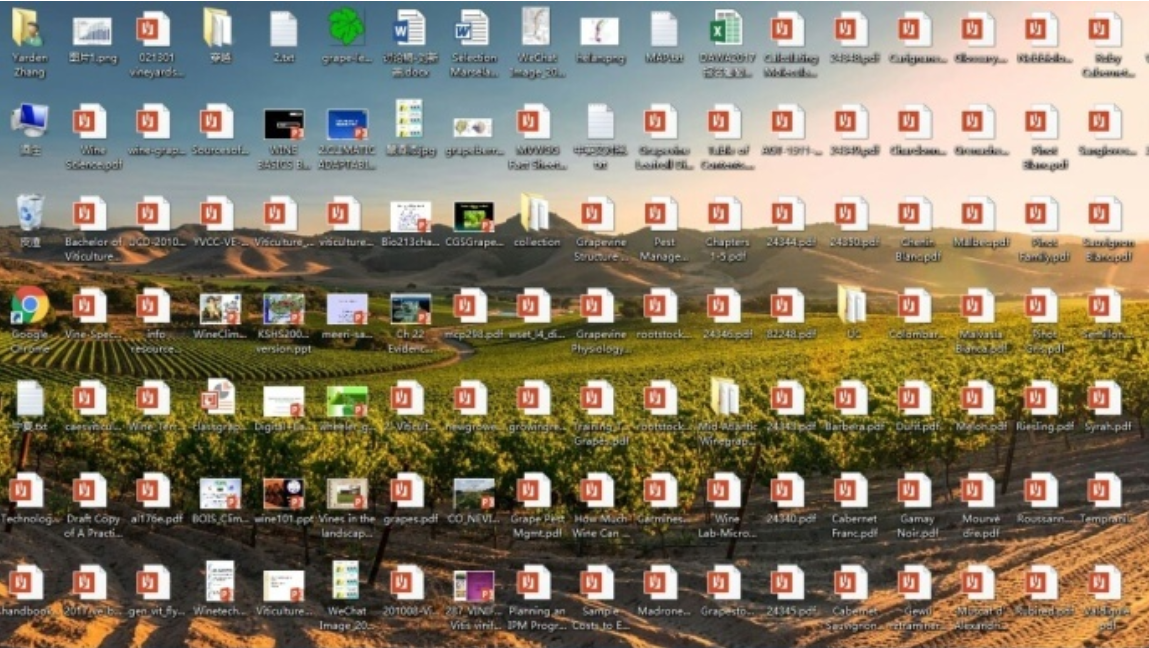This screenshot has height=648, width=1149.
Task: Open the Riesling.pdf file
Action: pos(1040,399)
